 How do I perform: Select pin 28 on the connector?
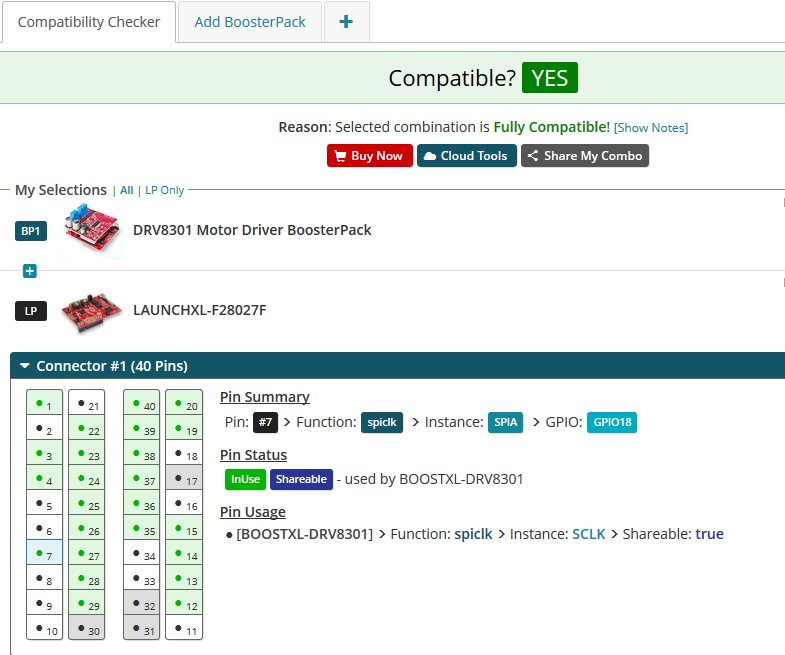(87, 577)
